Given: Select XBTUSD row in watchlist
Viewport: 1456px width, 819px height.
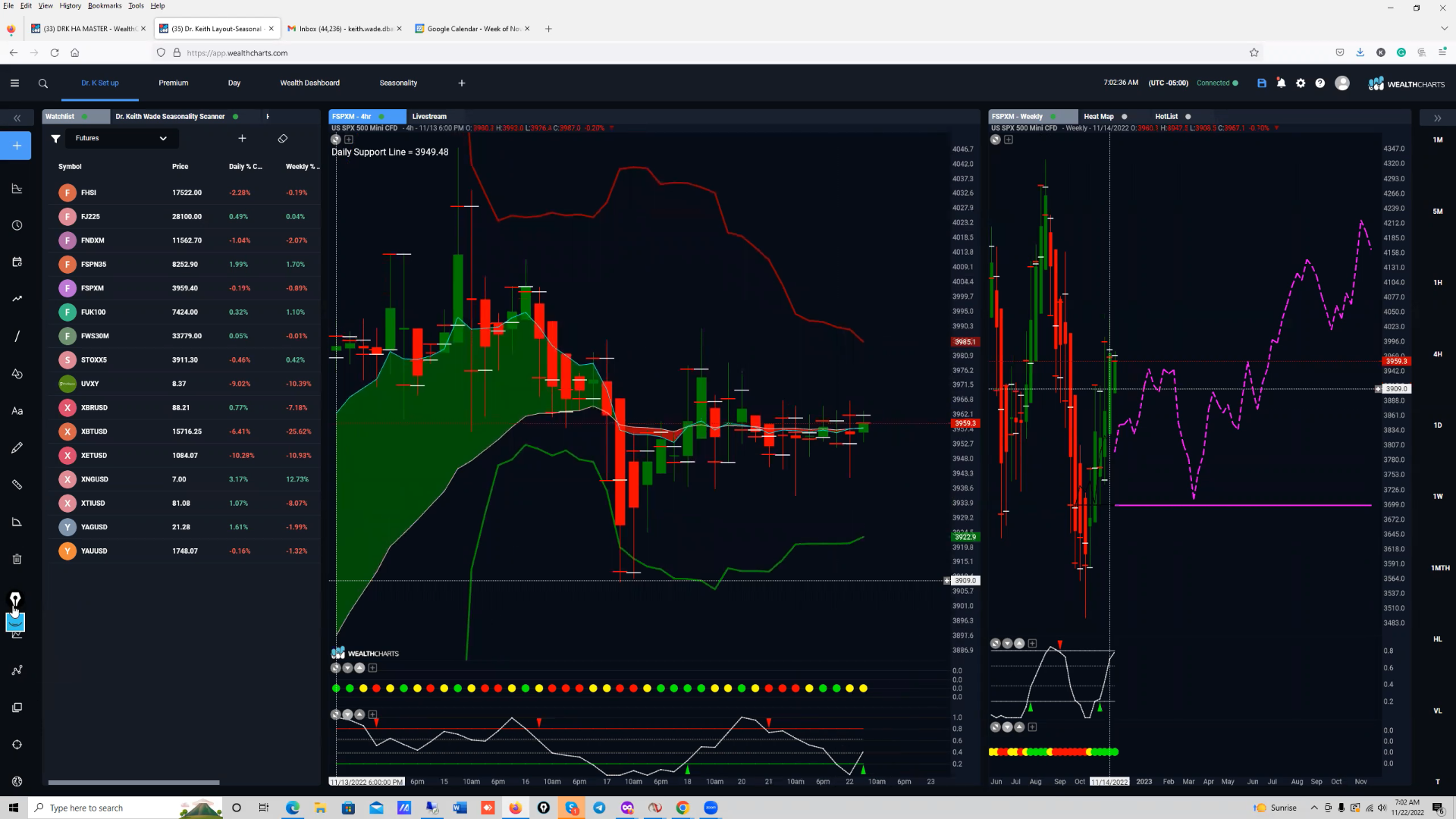Looking at the screenshot, I should pyautogui.click(x=184, y=431).
